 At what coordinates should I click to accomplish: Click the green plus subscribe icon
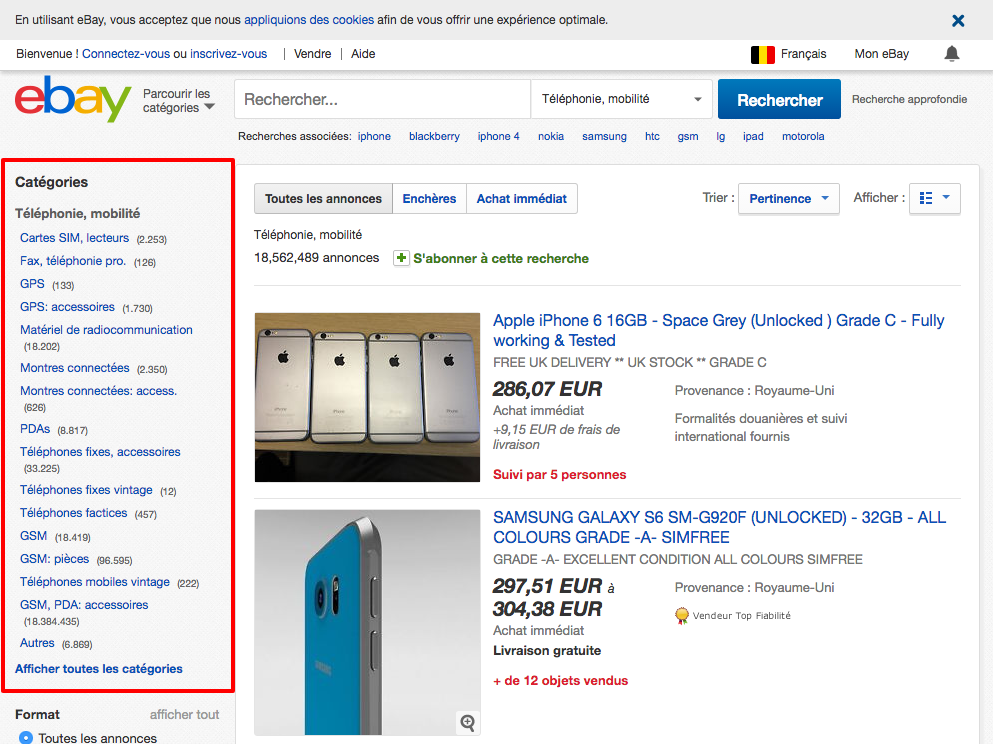click(401, 258)
